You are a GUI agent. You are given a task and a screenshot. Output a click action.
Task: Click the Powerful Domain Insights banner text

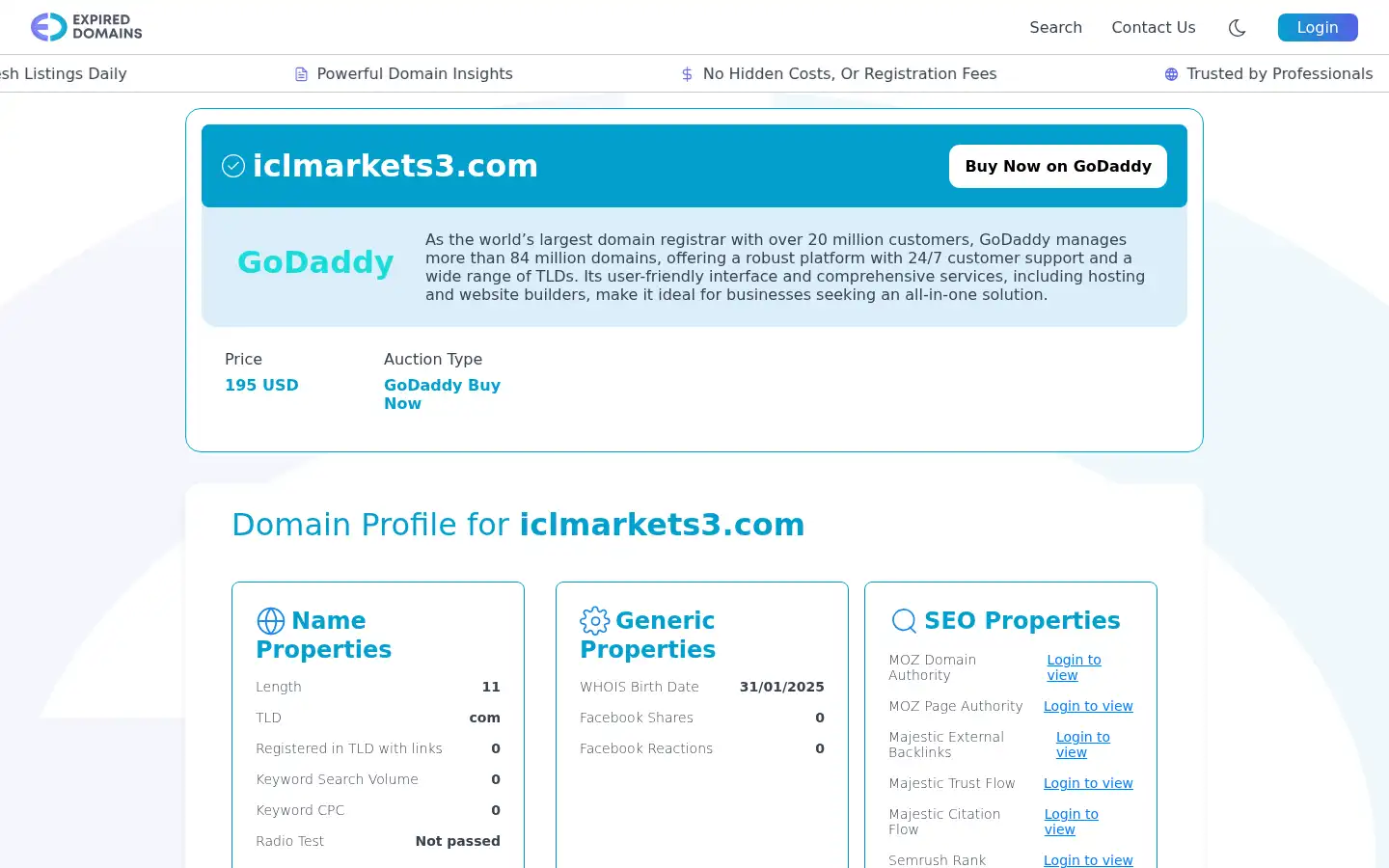[x=415, y=74]
